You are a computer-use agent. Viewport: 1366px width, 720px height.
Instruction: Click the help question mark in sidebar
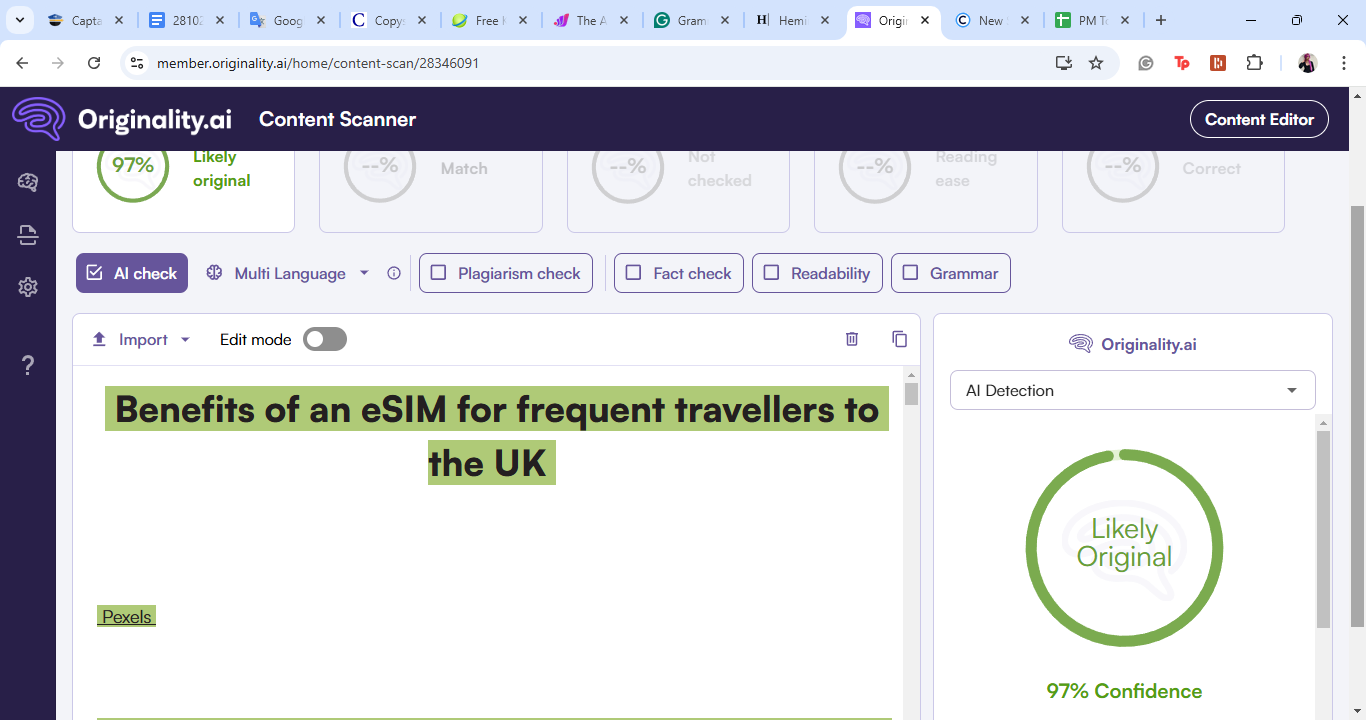28,366
